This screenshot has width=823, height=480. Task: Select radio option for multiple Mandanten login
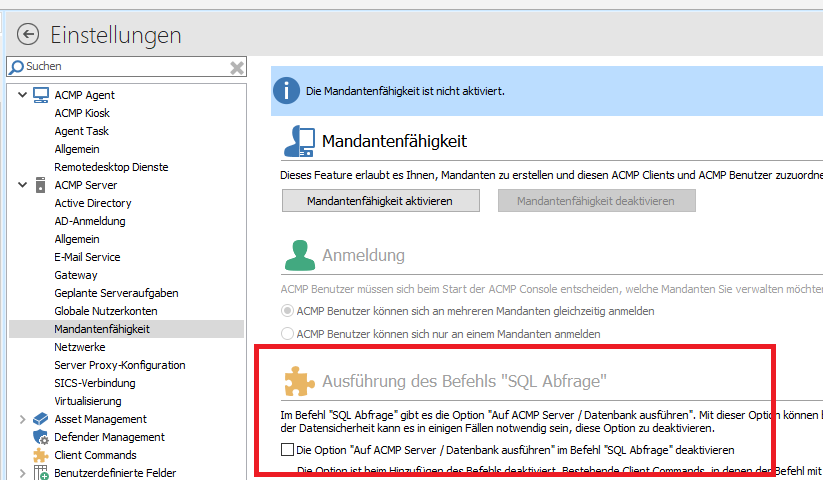coord(288,312)
